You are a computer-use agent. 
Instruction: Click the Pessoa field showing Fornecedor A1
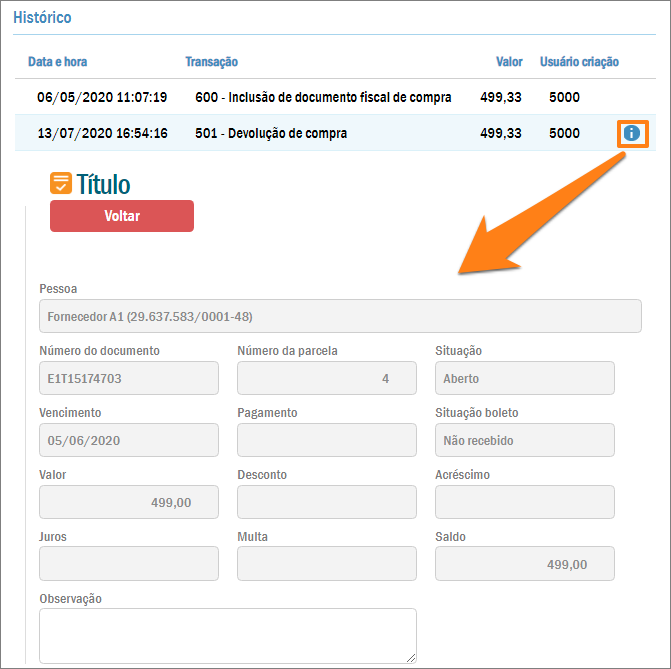(340, 317)
